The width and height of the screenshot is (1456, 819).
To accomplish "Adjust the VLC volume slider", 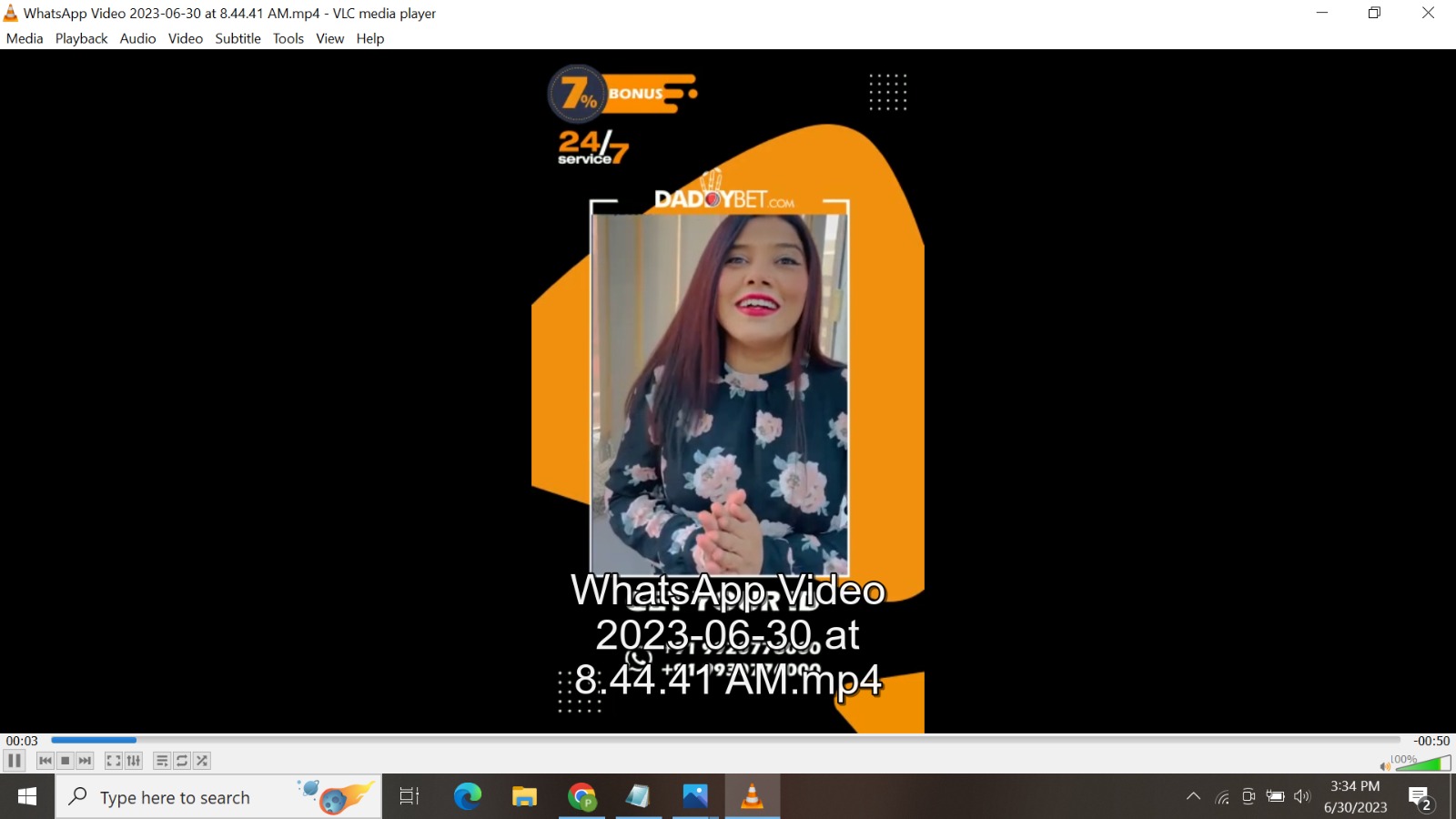I will 1423,763.
